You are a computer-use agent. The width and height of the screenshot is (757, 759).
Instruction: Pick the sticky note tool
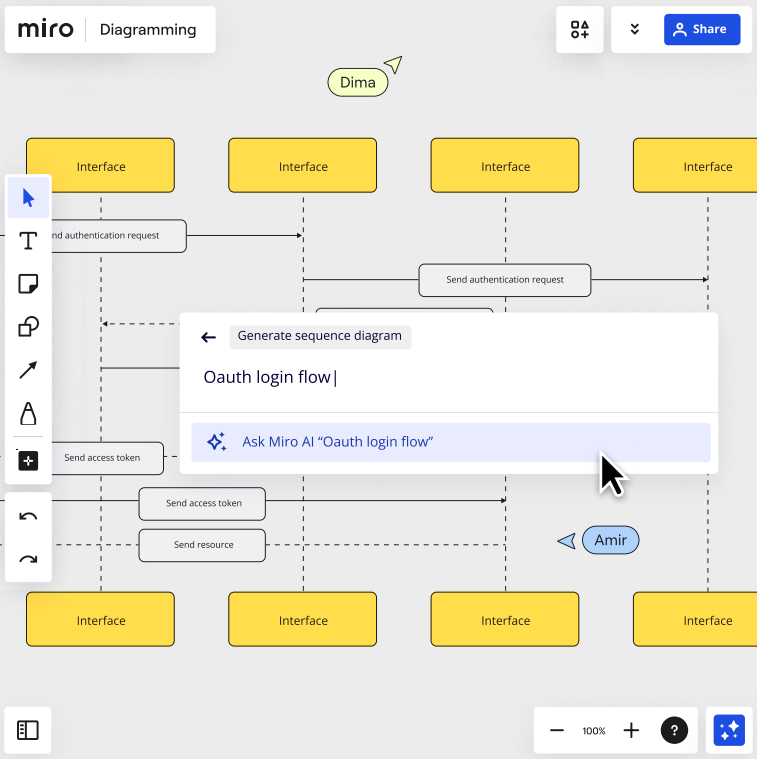click(28, 284)
